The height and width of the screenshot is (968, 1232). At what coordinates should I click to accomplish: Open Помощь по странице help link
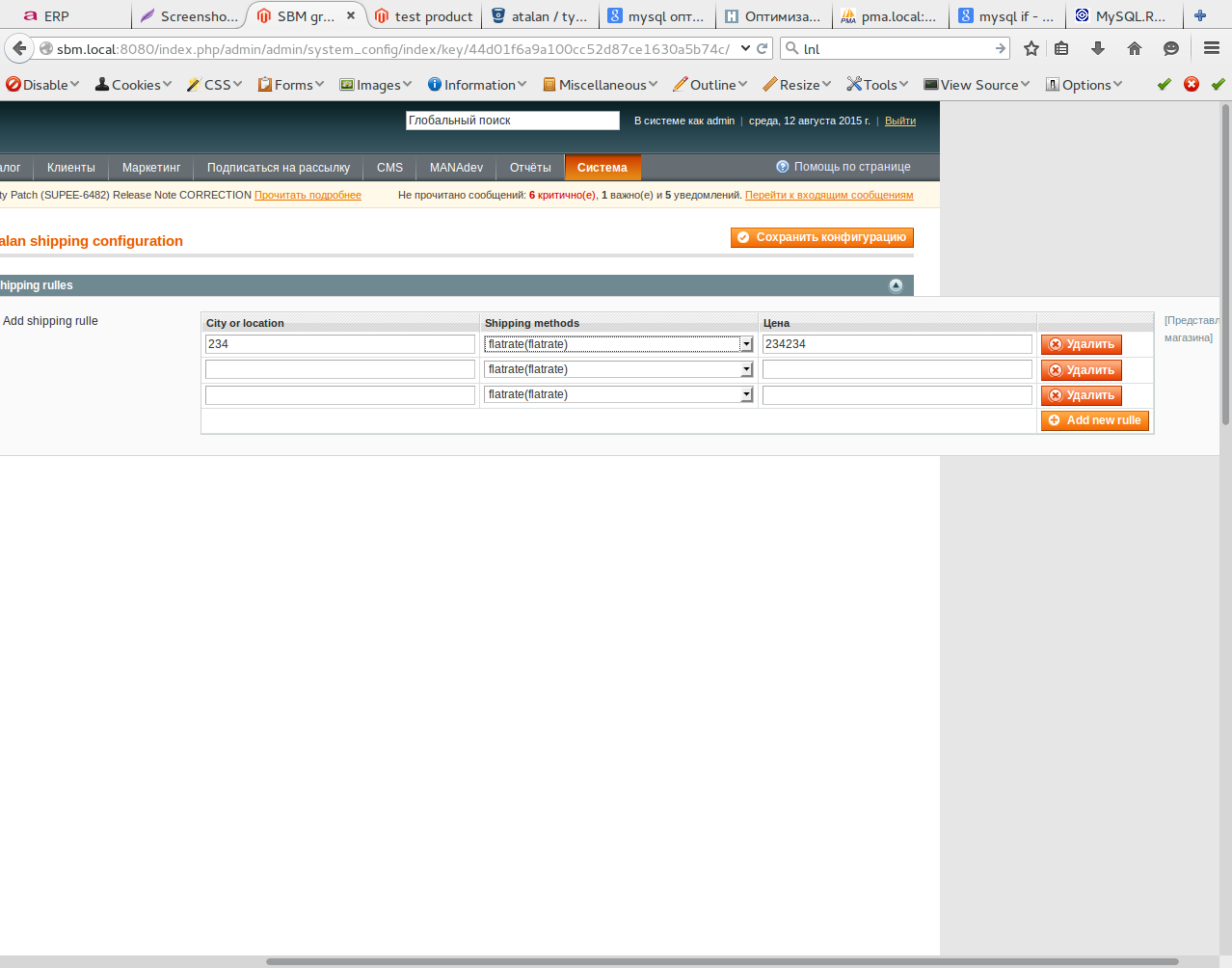(844, 167)
